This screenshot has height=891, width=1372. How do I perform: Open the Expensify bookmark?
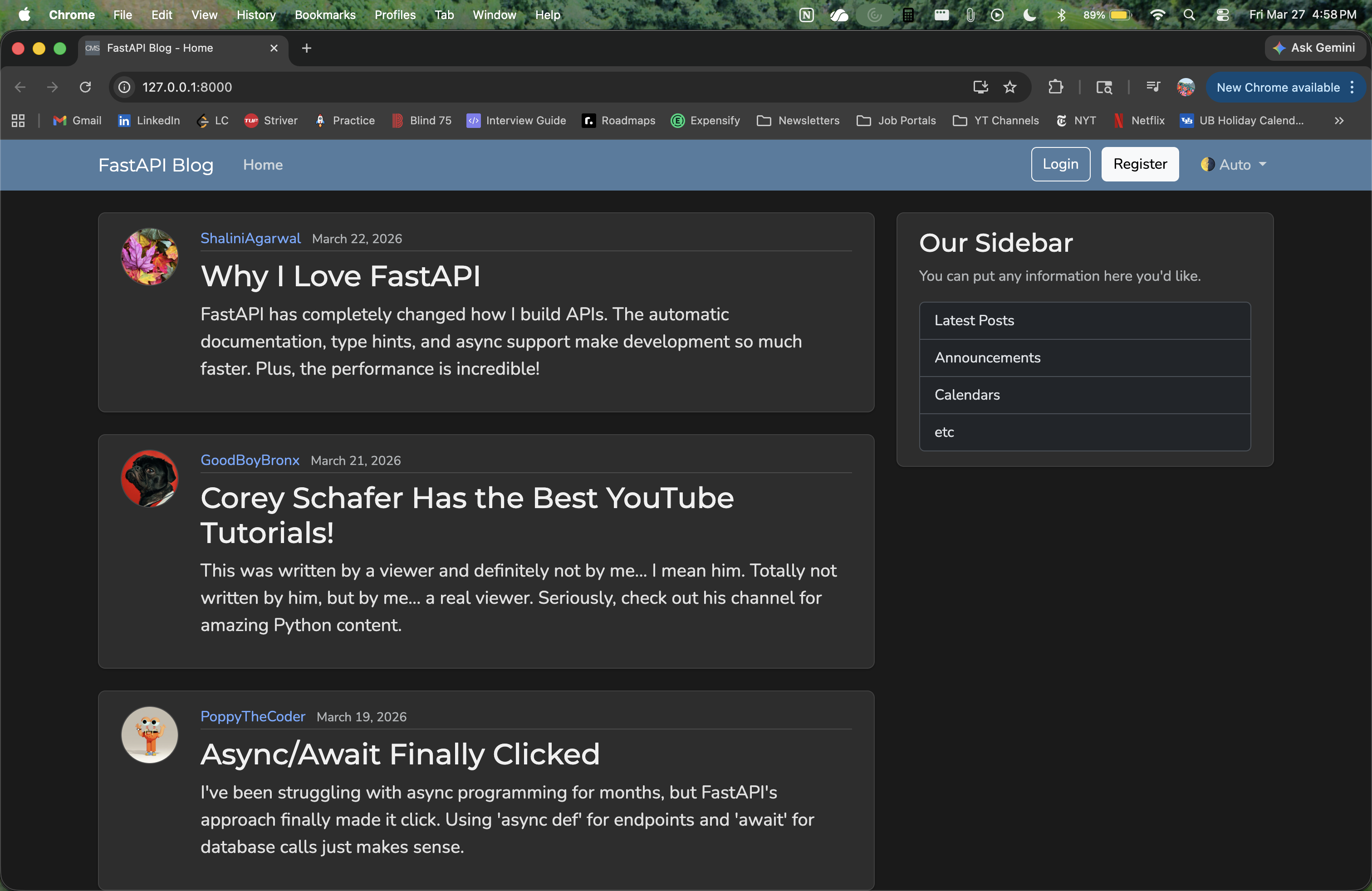(x=706, y=121)
